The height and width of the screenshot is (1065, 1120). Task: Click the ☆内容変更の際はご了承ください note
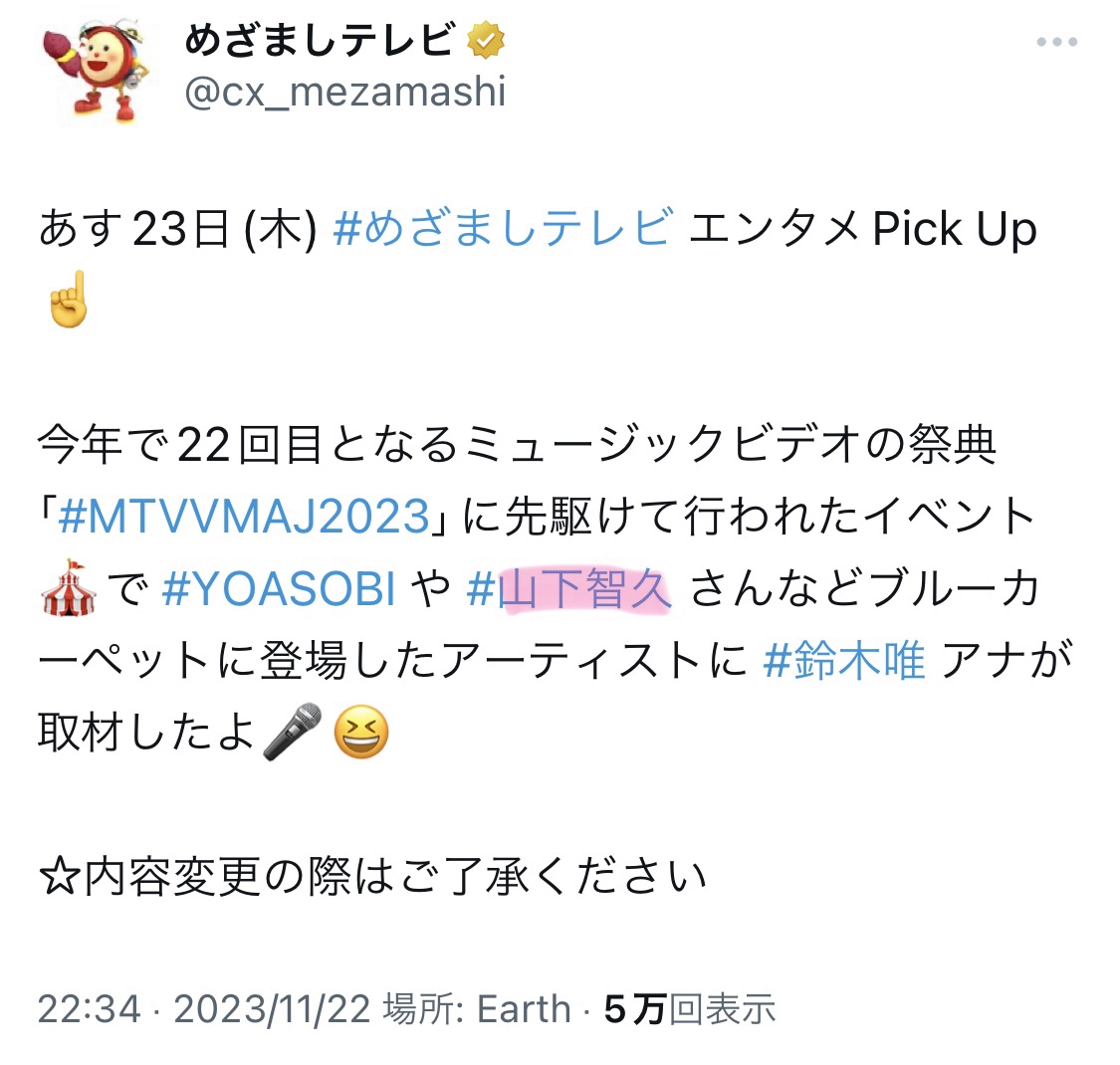pyautogui.click(x=372, y=877)
